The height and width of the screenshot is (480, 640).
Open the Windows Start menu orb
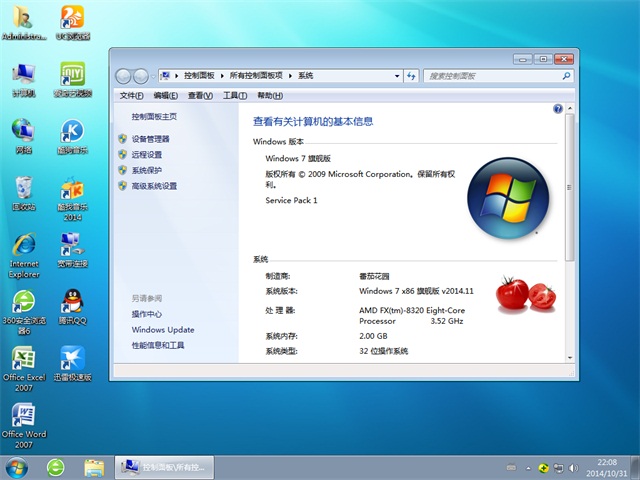16,467
